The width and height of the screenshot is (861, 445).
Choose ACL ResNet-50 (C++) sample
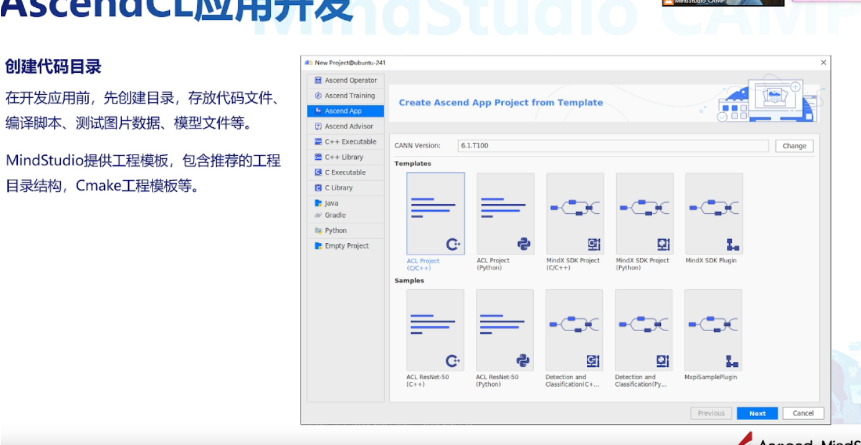(x=435, y=330)
